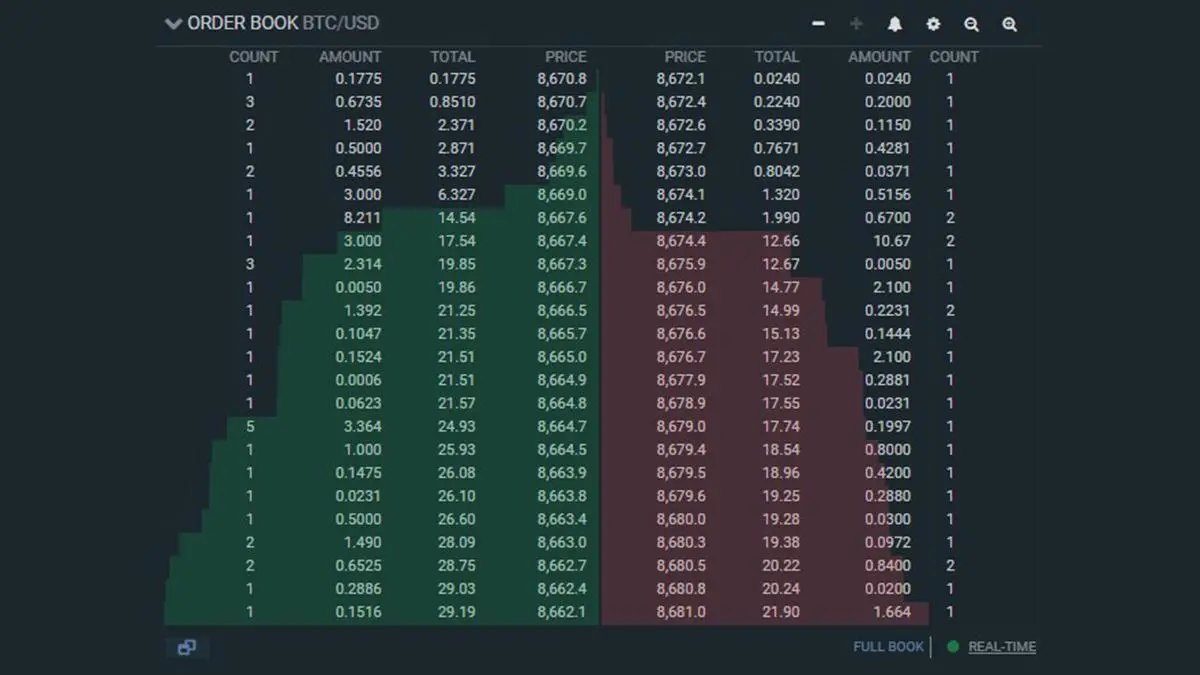Open the FULL BOOK link
Image resolution: width=1200 pixels, height=675 pixels.
[x=888, y=647]
